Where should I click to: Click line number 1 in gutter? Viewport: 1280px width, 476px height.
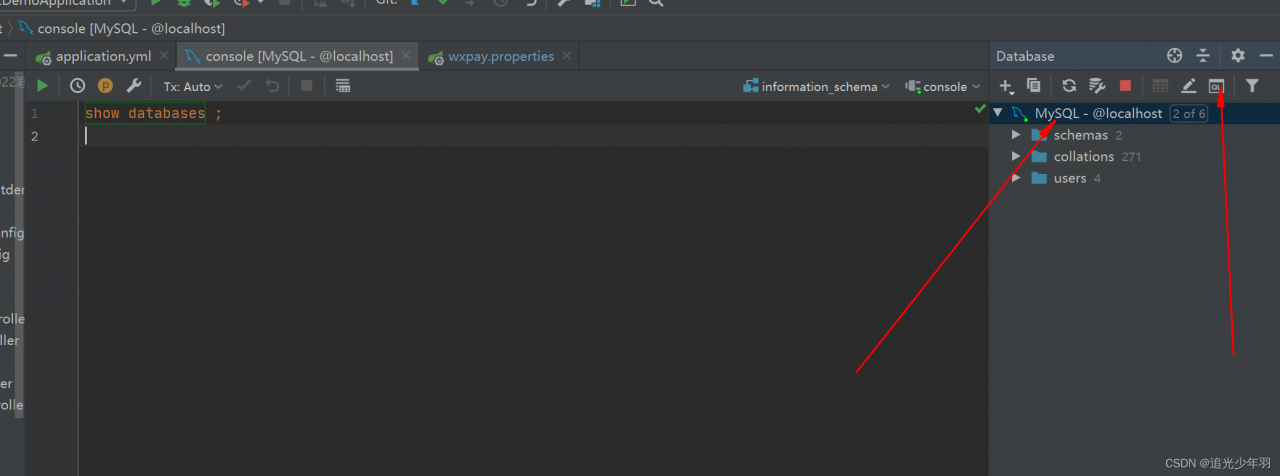pos(34,113)
